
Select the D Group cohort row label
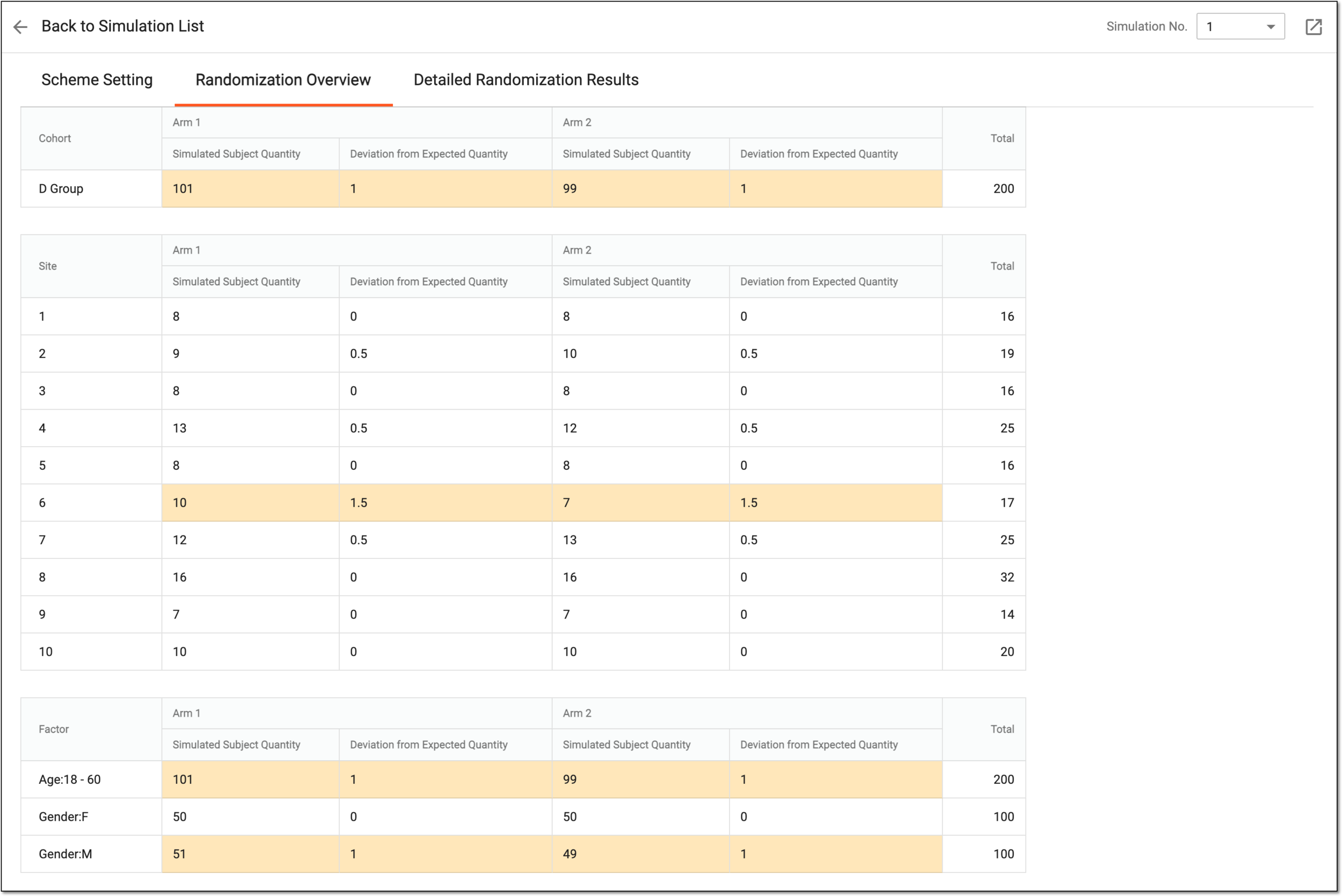(x=61, y=188)
